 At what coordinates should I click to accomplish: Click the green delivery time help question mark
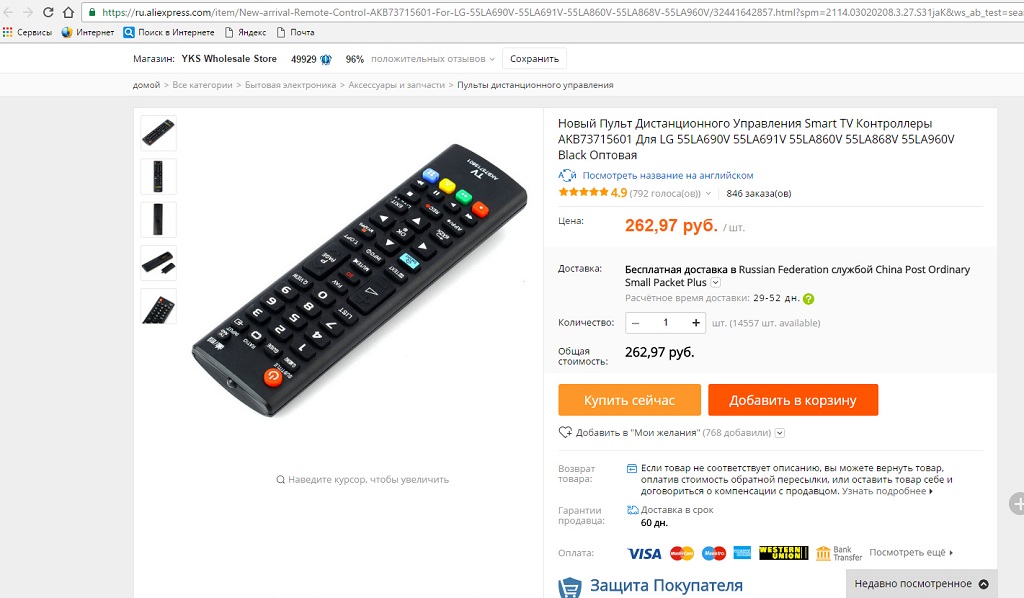point(808,299)
